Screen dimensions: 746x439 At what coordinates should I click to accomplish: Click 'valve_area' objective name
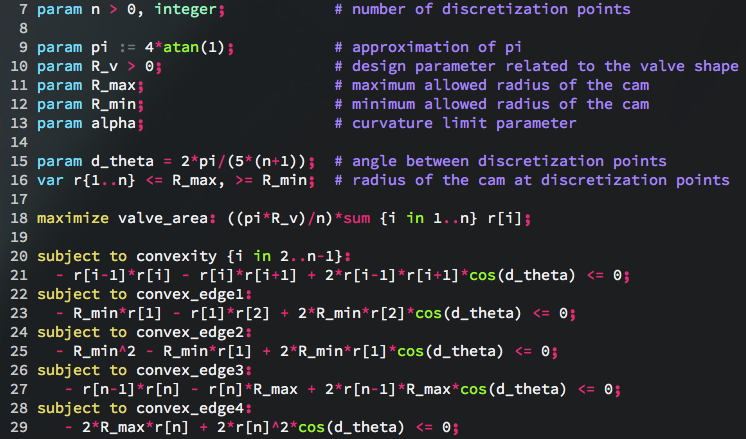[163, 219]
